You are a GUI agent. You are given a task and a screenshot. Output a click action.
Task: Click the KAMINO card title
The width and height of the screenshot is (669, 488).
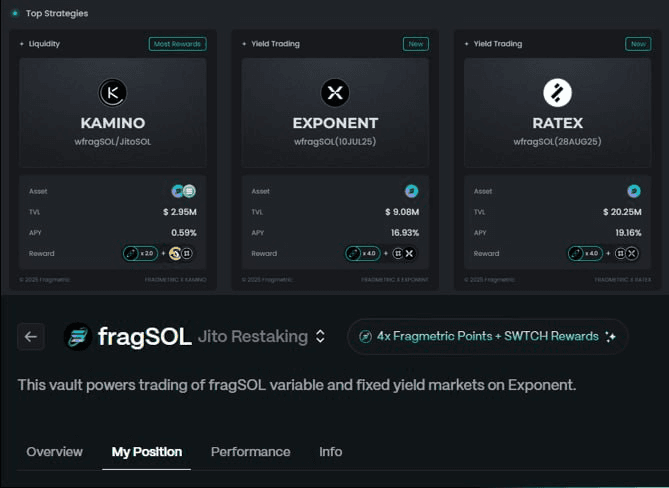[x=113, y=123]
